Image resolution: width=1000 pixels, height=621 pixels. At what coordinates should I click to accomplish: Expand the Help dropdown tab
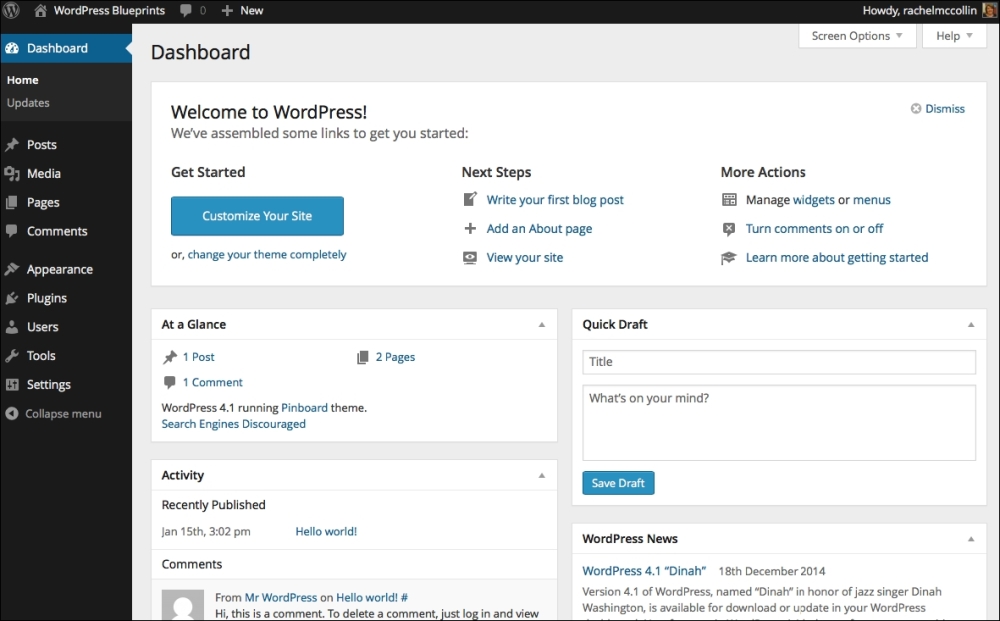[954, 36]
